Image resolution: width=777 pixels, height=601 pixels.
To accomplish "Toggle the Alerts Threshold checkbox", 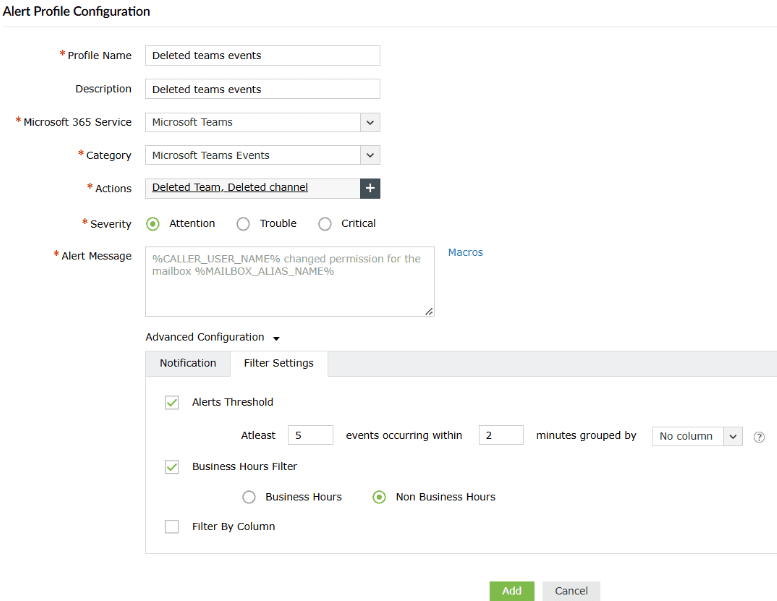I will point(172,402).
